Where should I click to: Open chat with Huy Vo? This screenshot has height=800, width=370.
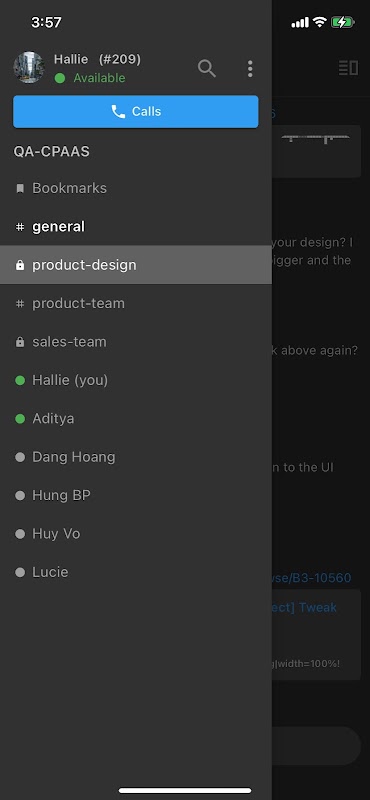pyautogui.click(x=136, y=534)
